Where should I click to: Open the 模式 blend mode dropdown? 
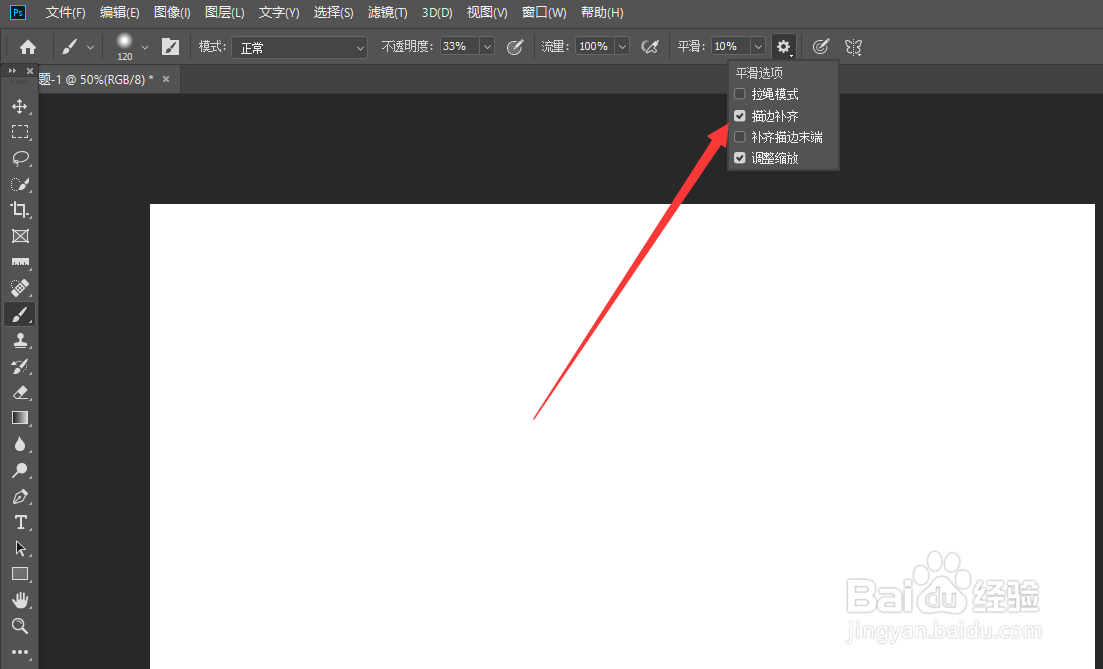[300, 48]
